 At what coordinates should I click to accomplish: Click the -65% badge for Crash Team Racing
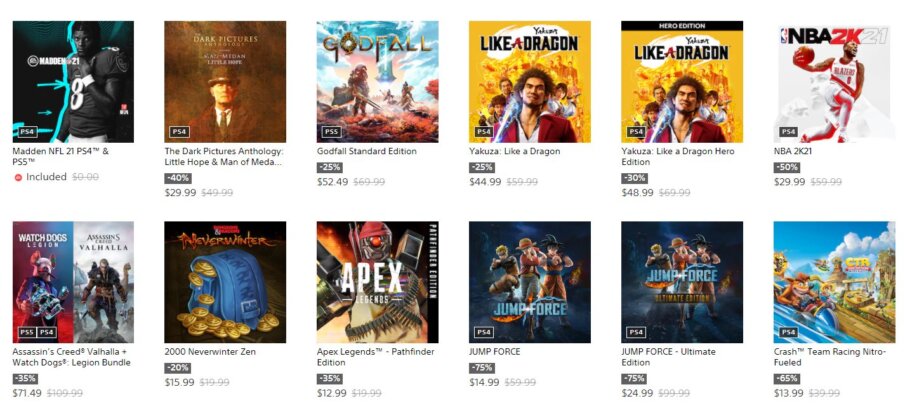coord(786,379)
